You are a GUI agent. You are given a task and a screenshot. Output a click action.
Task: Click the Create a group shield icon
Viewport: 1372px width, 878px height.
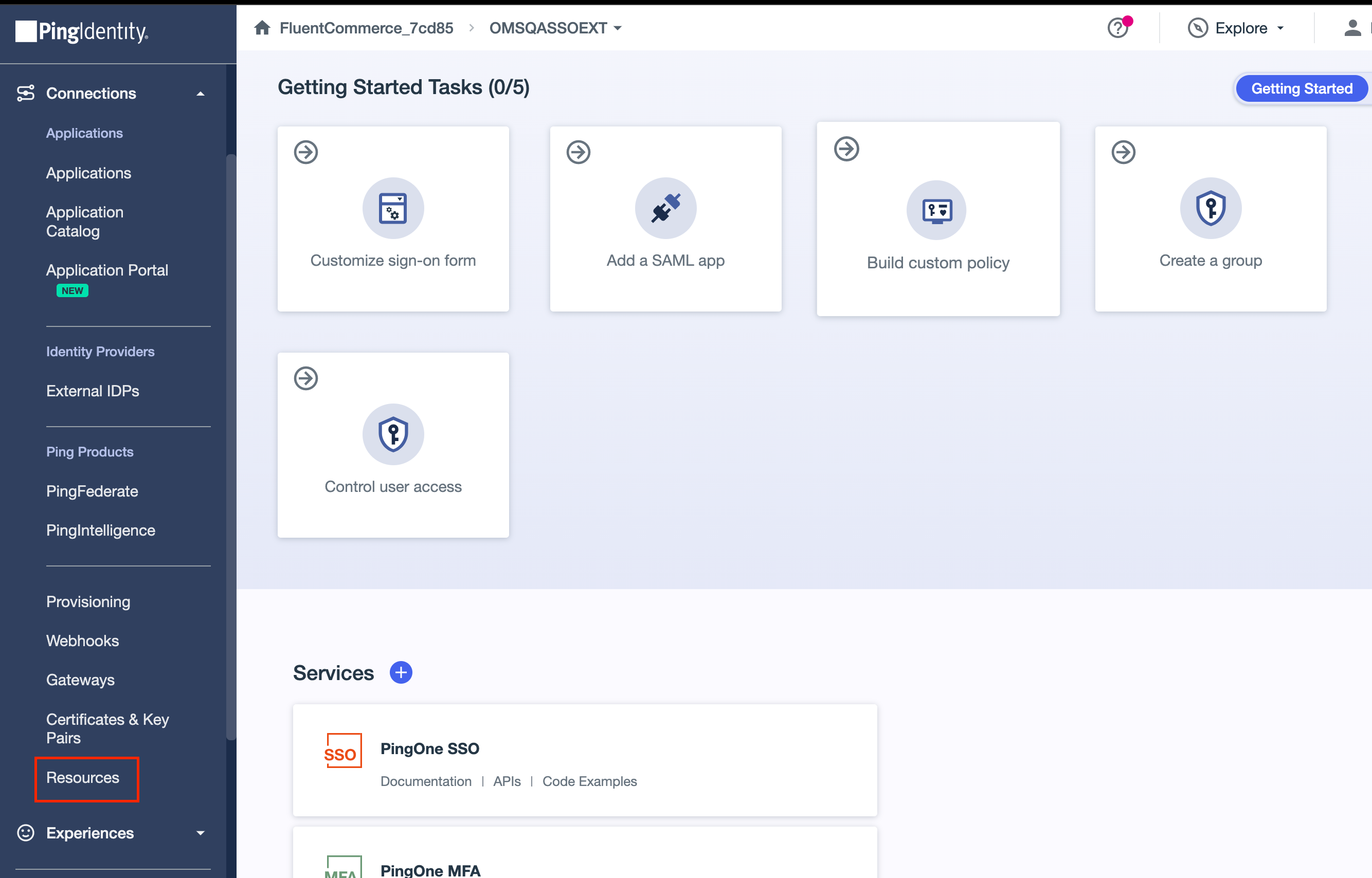coord(1210,208)
